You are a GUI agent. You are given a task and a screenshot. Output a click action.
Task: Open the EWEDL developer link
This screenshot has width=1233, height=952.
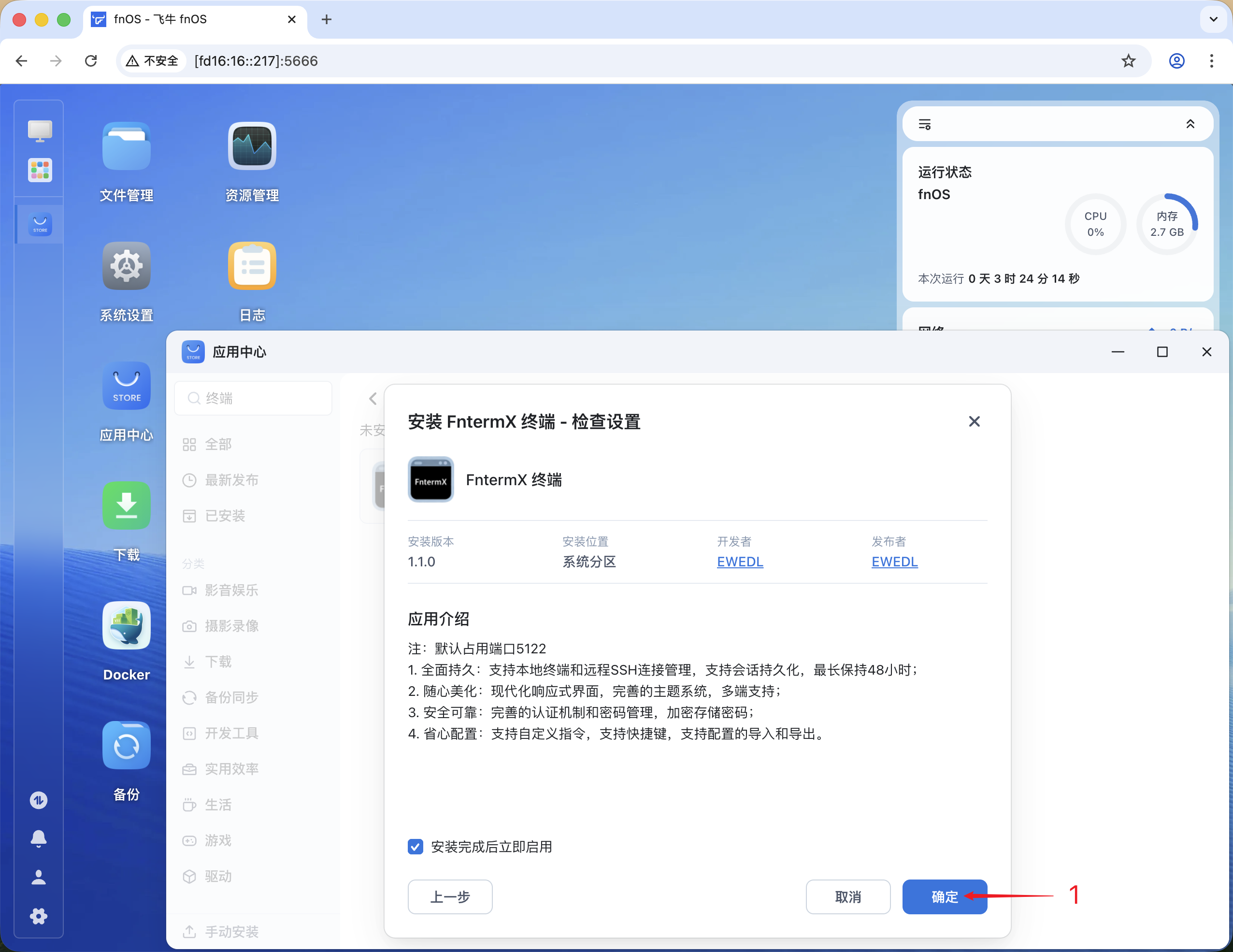click(x=740, y=561)
